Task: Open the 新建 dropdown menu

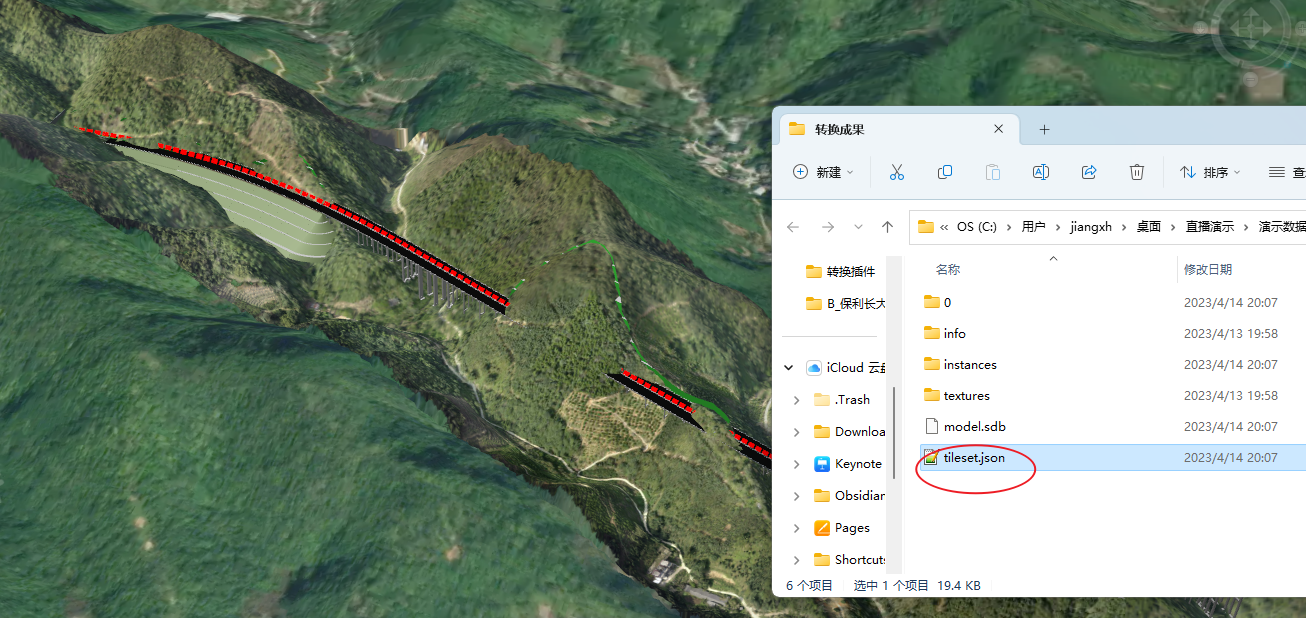Action: (823, 172)
